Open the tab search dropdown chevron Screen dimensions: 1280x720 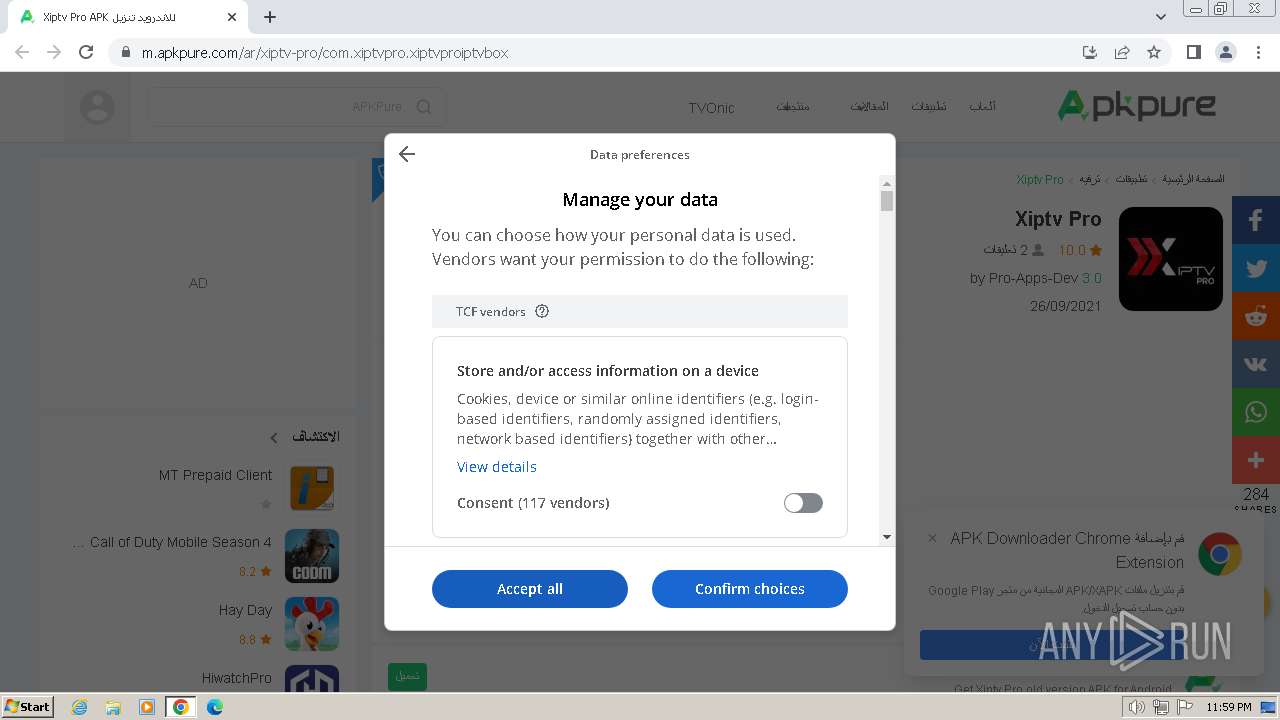coord(1160,17)
